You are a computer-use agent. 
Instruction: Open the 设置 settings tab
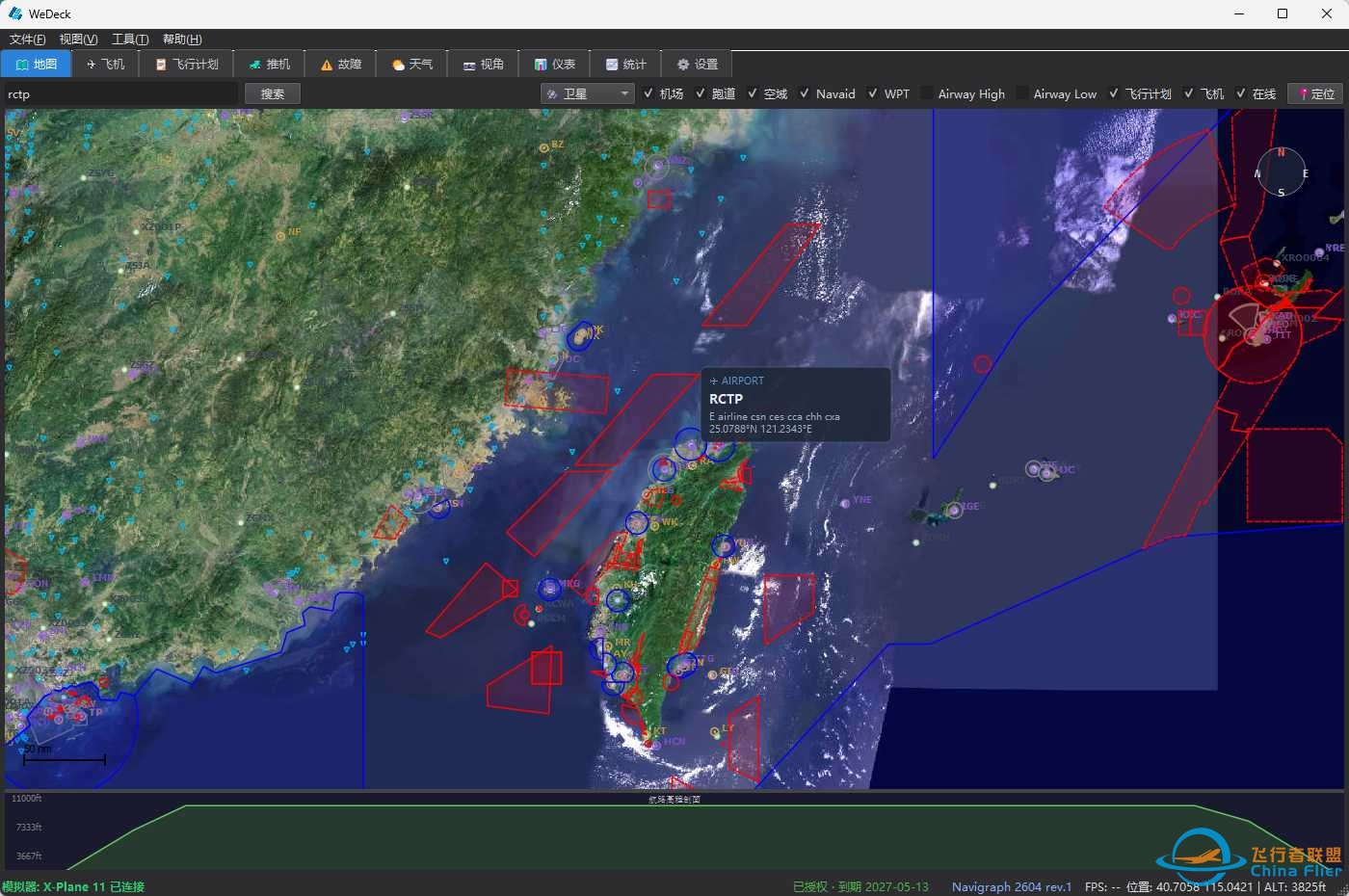click(698, 64)
